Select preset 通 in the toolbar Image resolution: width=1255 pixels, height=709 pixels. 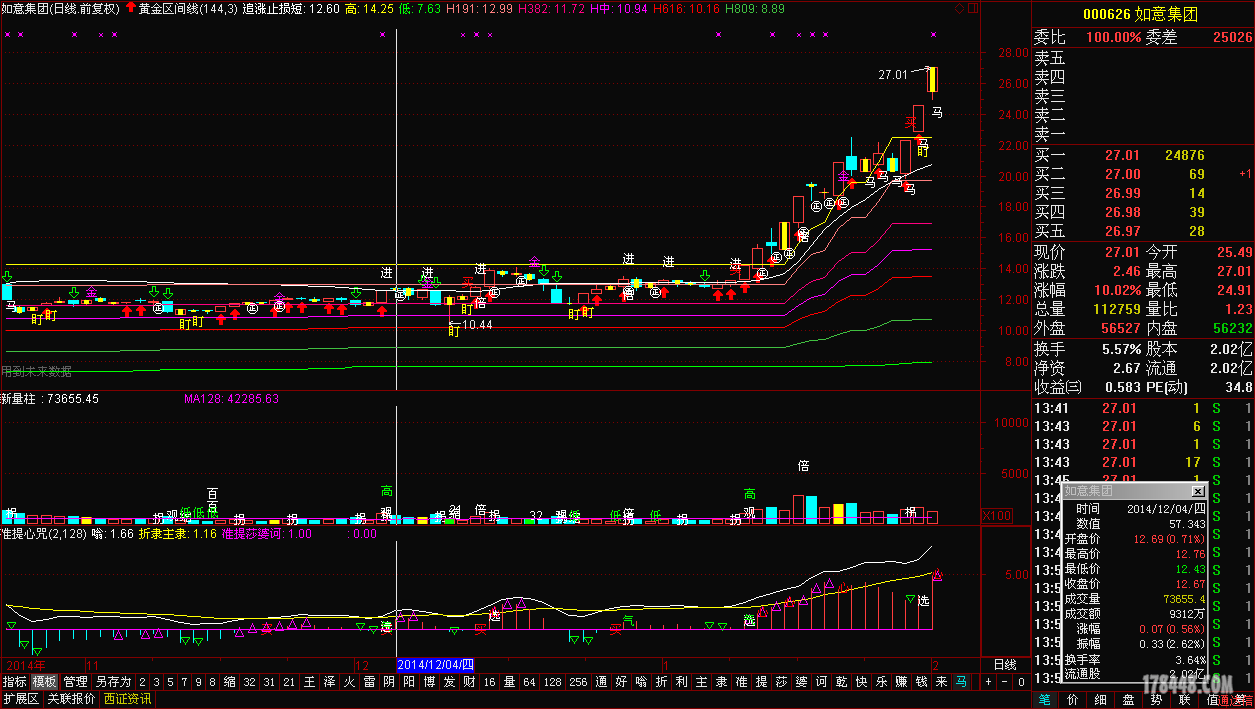pyautogui.click(x=601, y=681)
